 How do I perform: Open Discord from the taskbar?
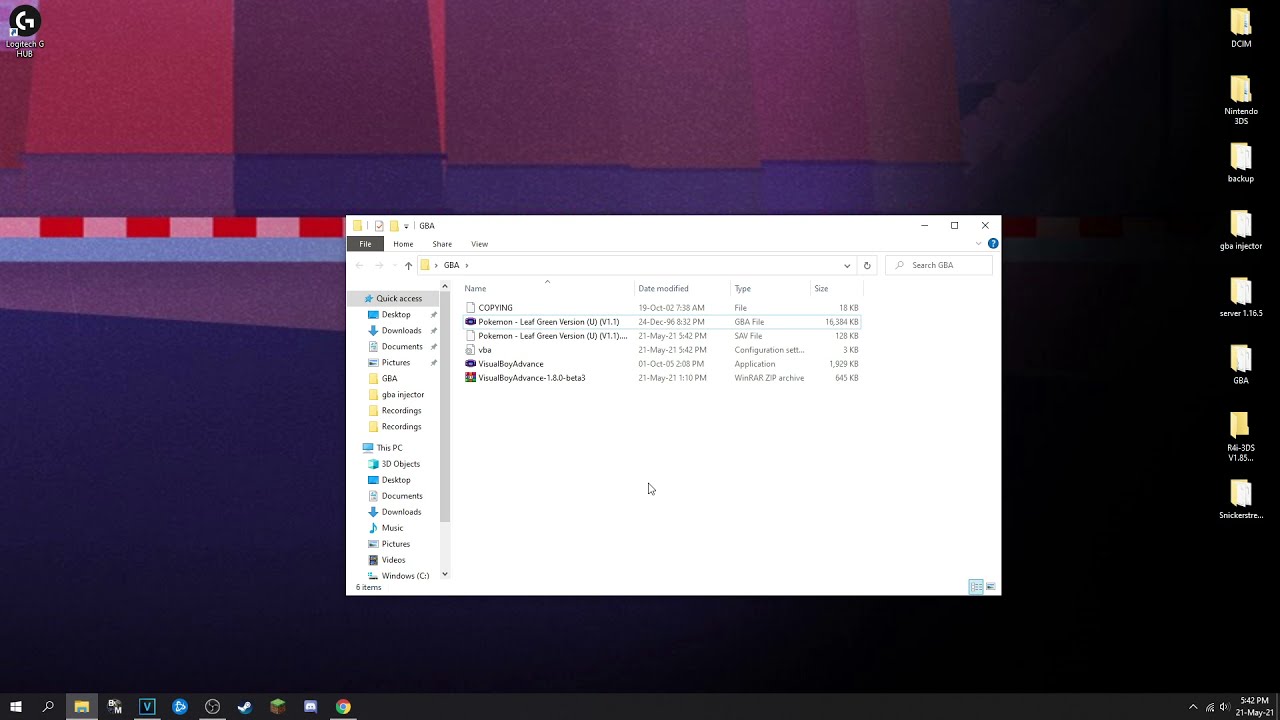[310, 706]
